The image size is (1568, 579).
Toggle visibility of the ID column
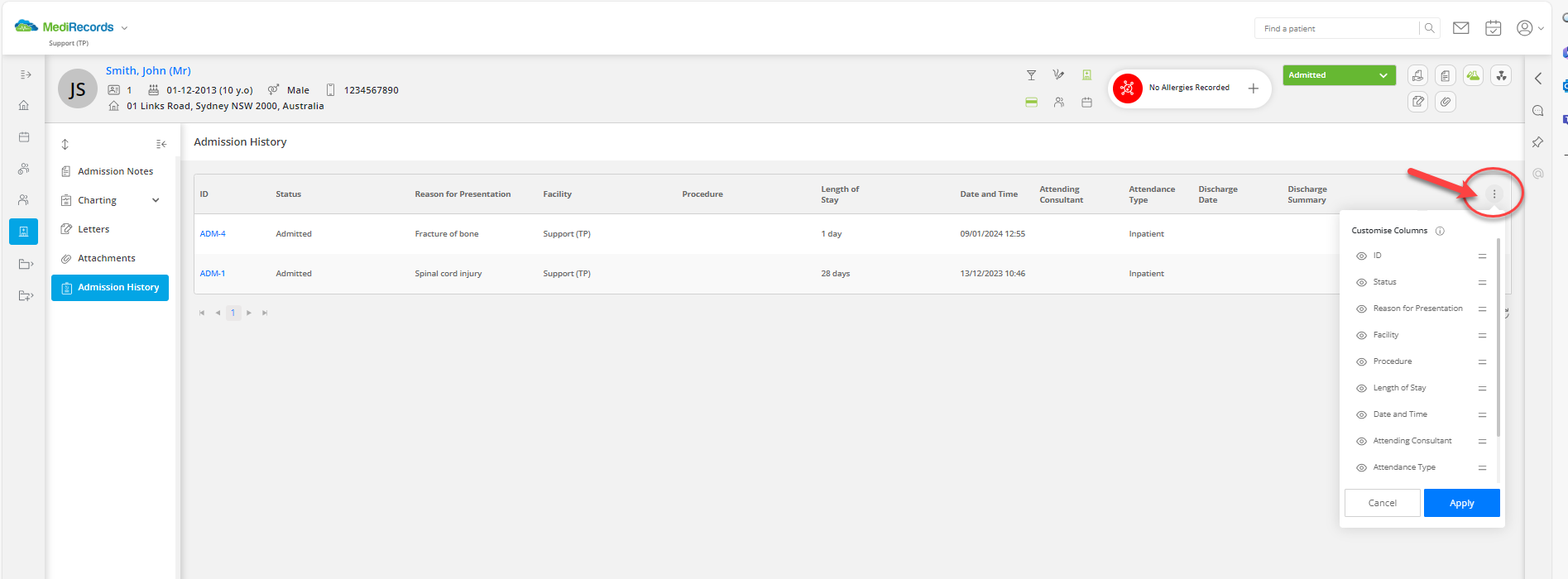point(1361,256)
